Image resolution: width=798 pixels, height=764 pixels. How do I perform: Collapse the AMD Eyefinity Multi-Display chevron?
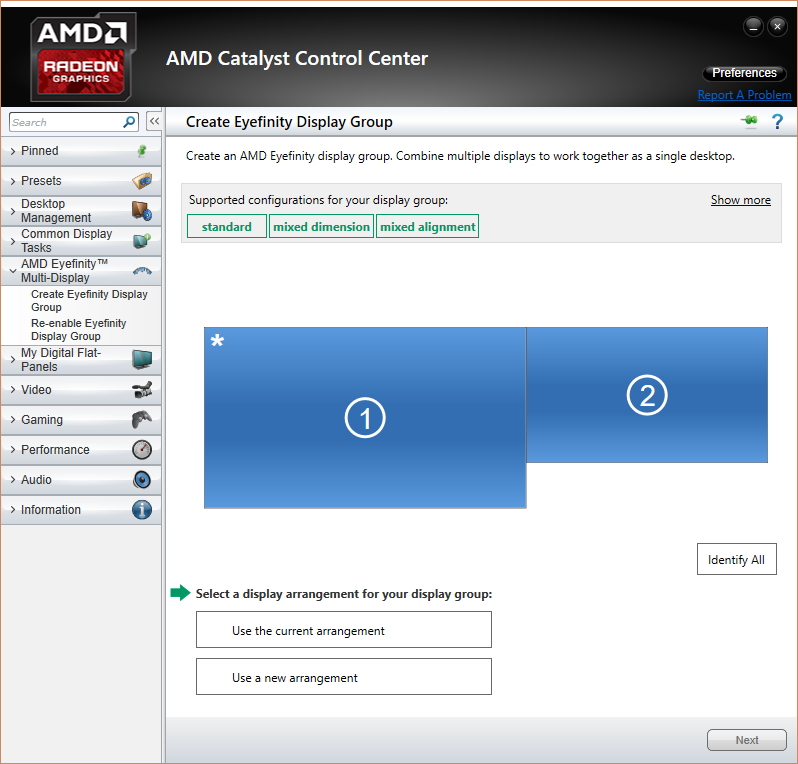(x=13, y=271)
